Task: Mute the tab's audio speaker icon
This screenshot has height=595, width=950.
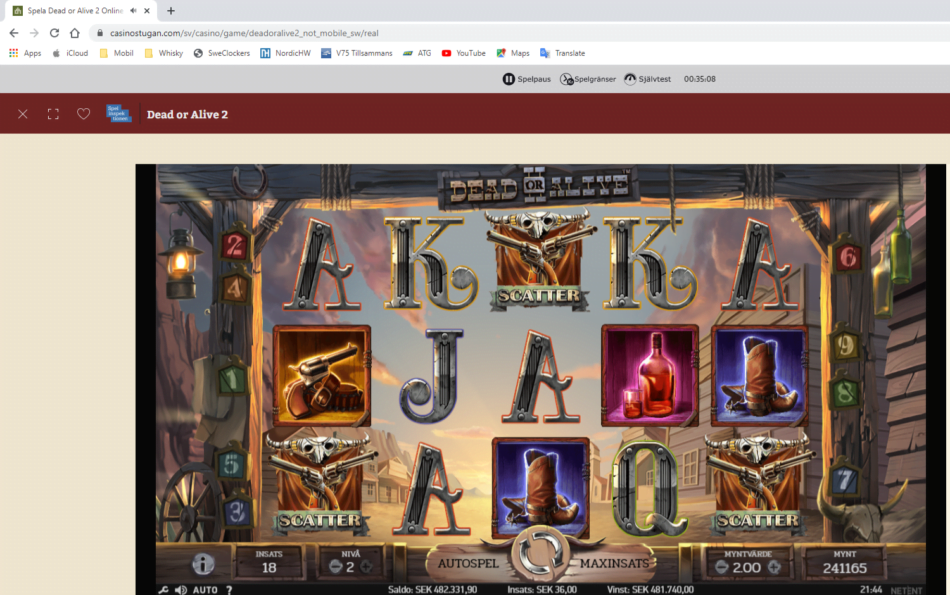Action: click(x=133, y=10)
